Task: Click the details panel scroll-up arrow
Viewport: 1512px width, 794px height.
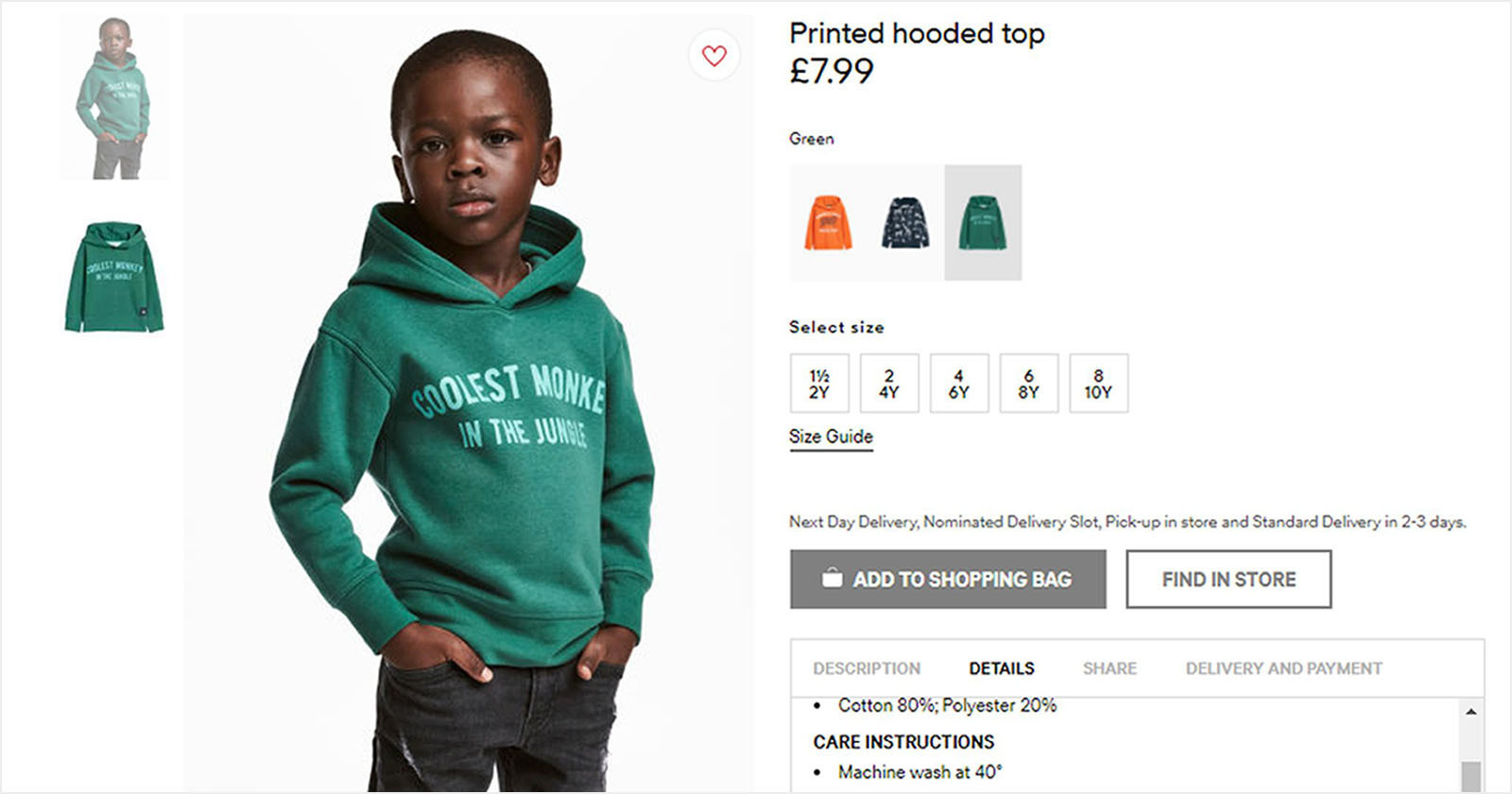Action: [x=1470, y=712]
